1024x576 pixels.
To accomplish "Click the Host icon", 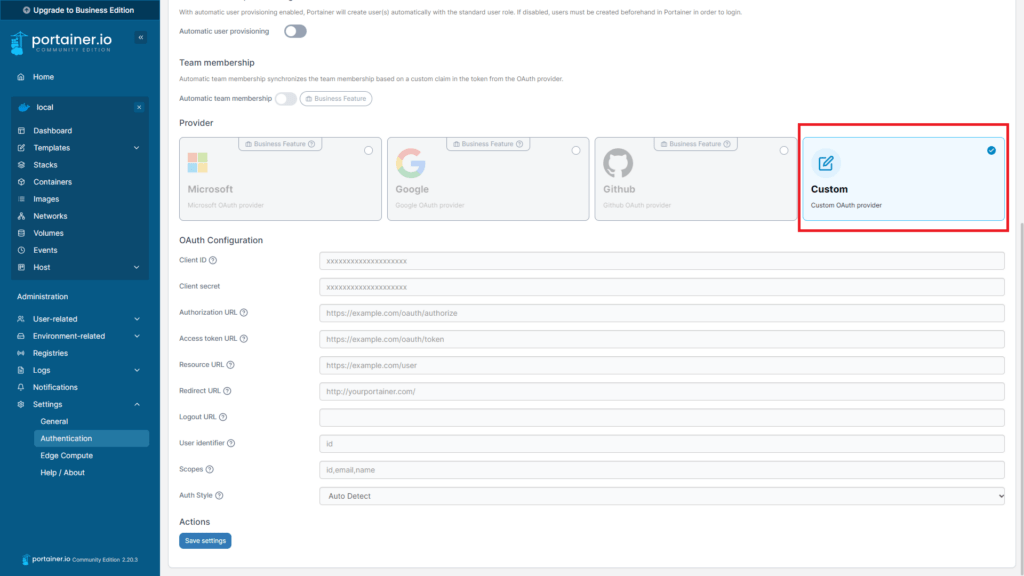I will pyautogui.click(x=22, y=267).
